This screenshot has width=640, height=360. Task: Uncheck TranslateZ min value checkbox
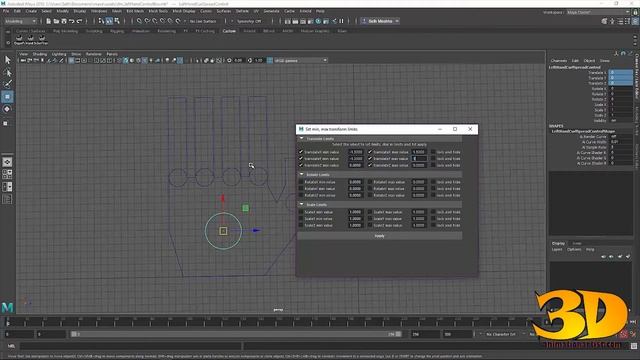pos(301,165)
